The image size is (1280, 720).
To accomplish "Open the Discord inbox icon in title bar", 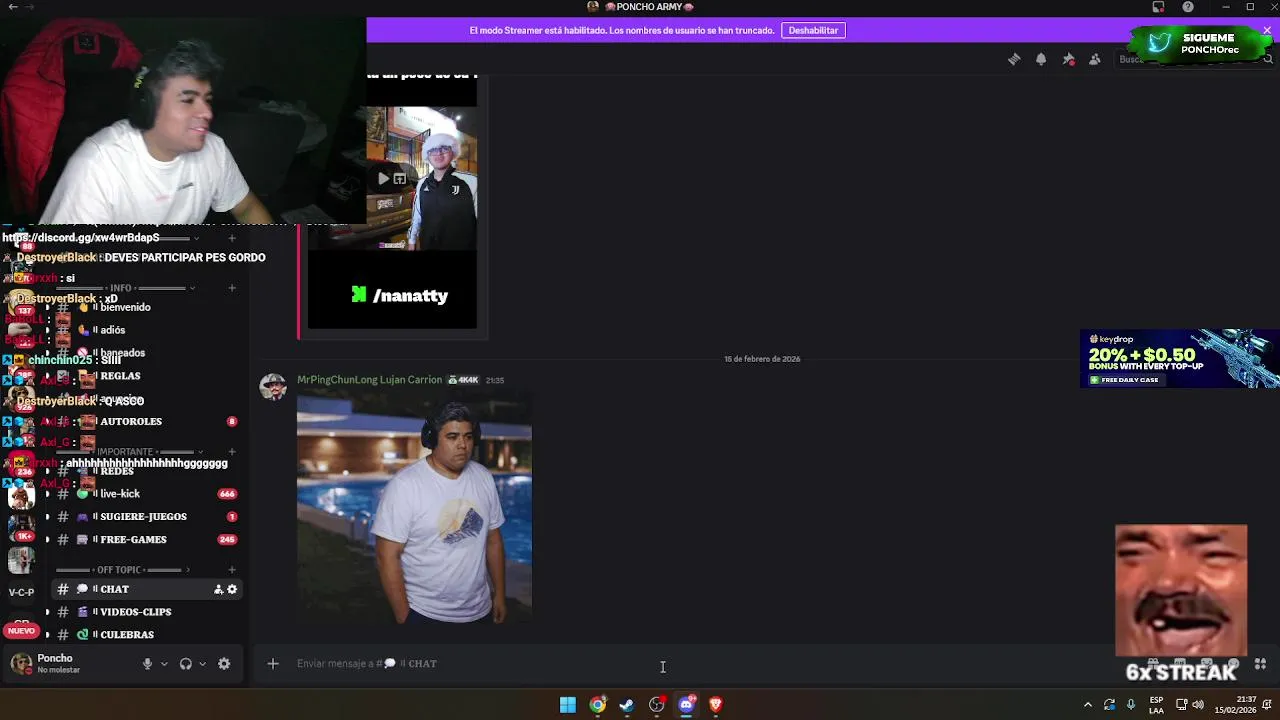I will (1158, 7).
